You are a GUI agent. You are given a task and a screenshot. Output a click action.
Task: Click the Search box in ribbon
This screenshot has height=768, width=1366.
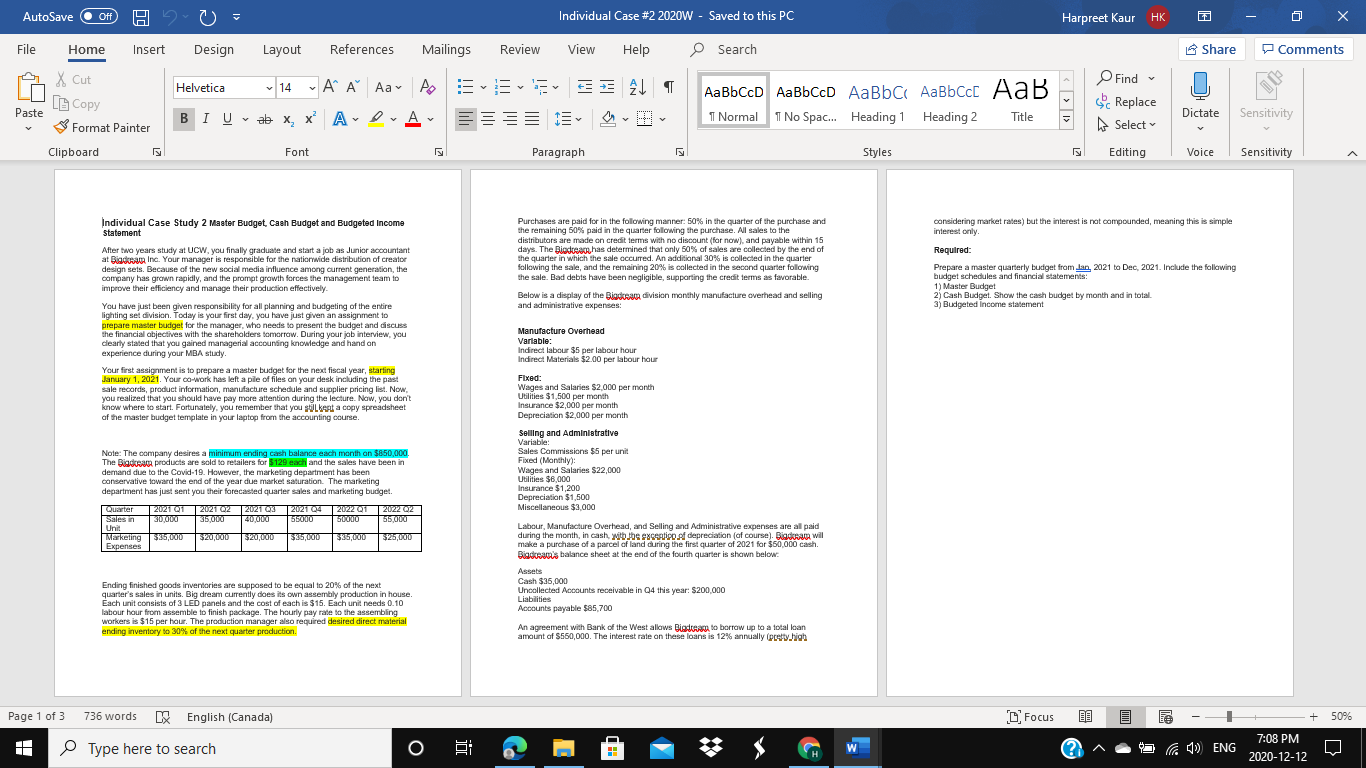(x=736, y=49)
